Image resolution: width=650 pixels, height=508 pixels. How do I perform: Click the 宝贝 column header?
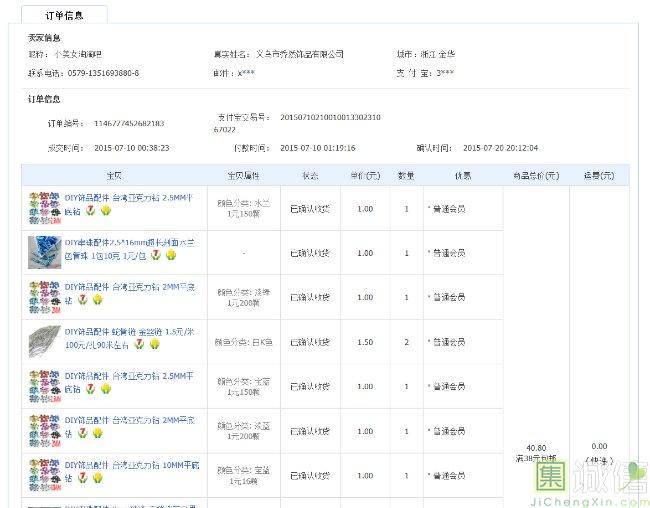tap(114, 175)
